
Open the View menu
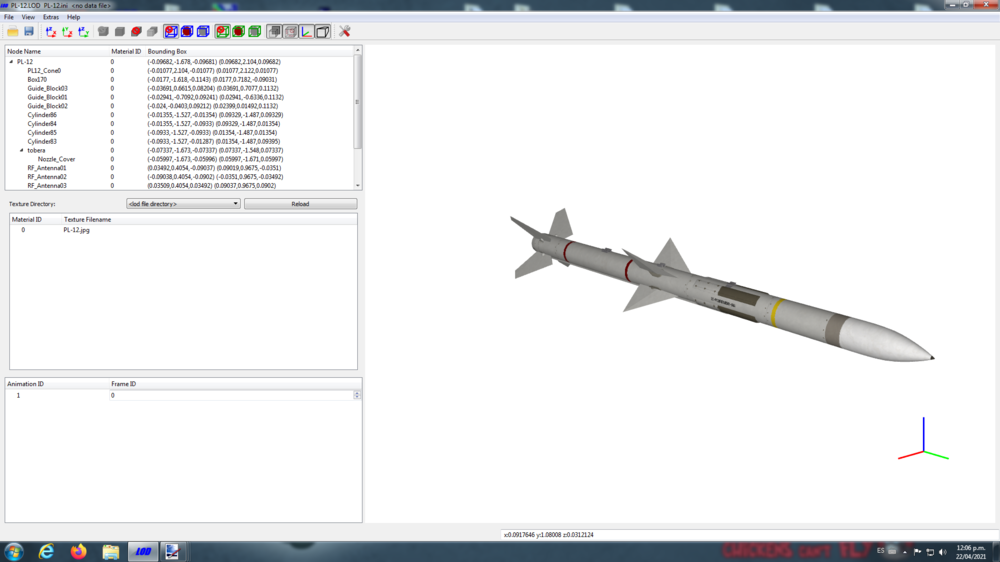[x=28, y=17]
